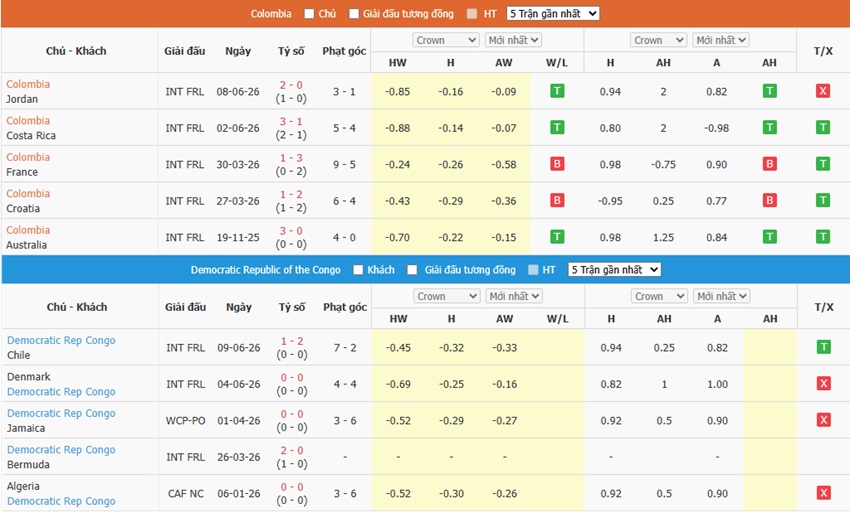
Task: Click the 1 - 2 score versus Chile
Action: click(292, 341)
